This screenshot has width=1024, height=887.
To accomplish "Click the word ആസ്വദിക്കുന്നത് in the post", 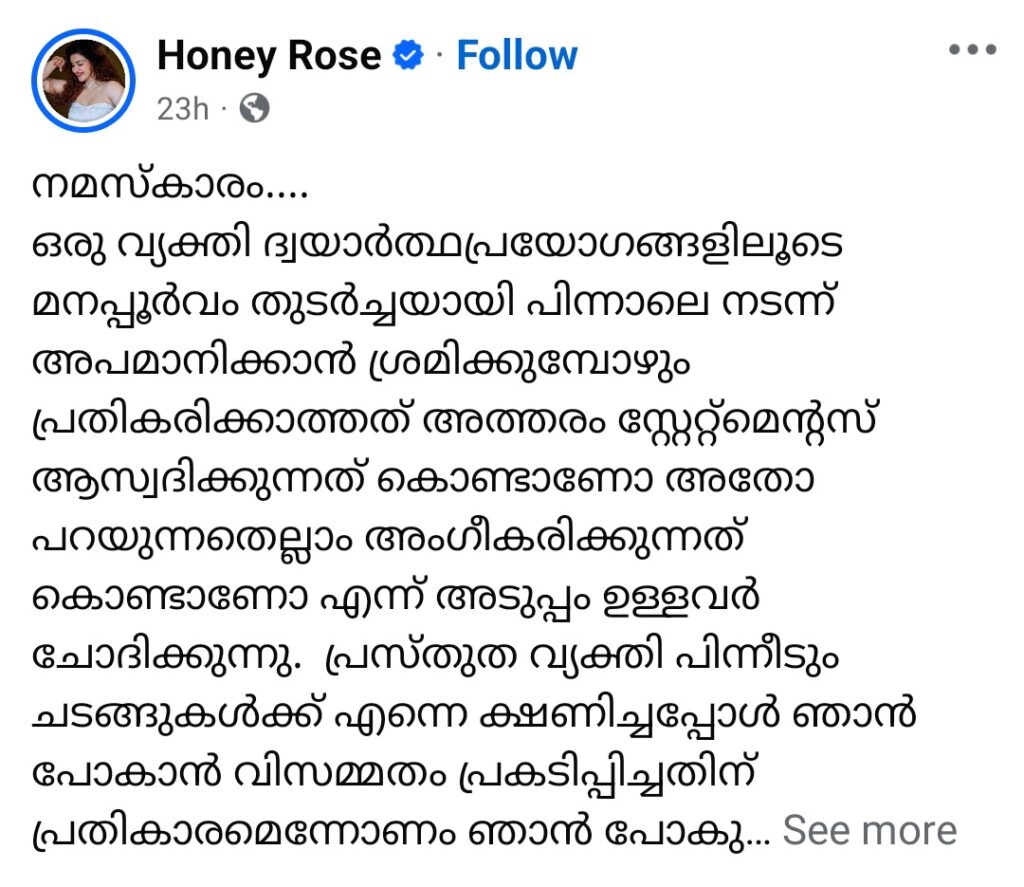I will [x=200, y=481].
